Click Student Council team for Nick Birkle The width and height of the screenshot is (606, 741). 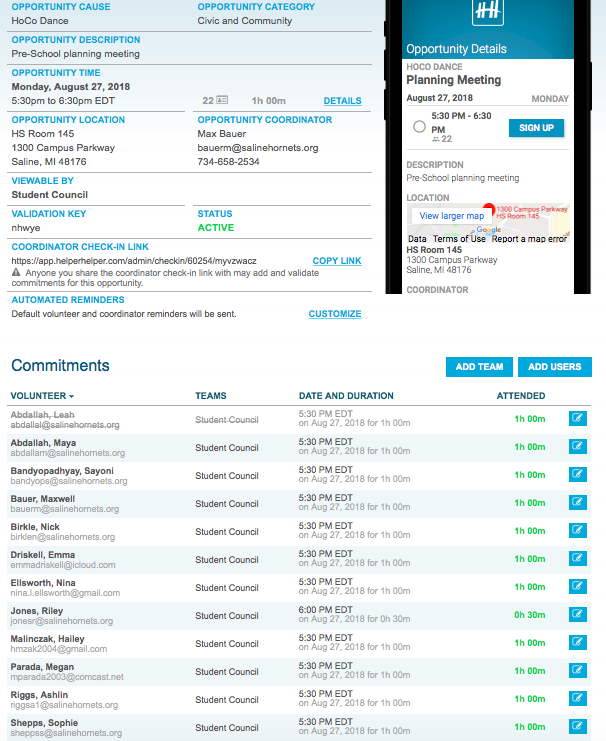click(227, 532)
